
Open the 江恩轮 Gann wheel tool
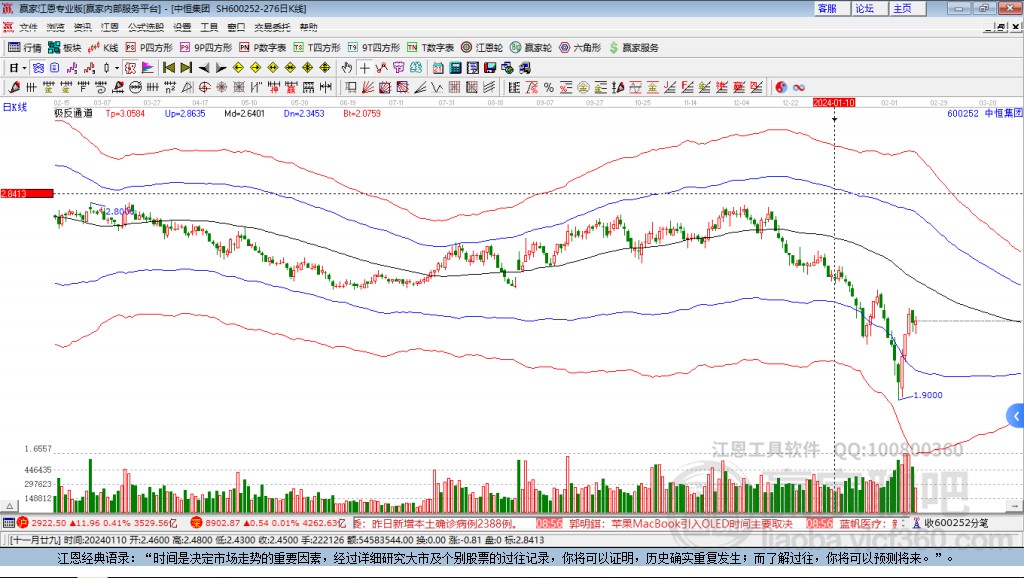pos(482,47)
